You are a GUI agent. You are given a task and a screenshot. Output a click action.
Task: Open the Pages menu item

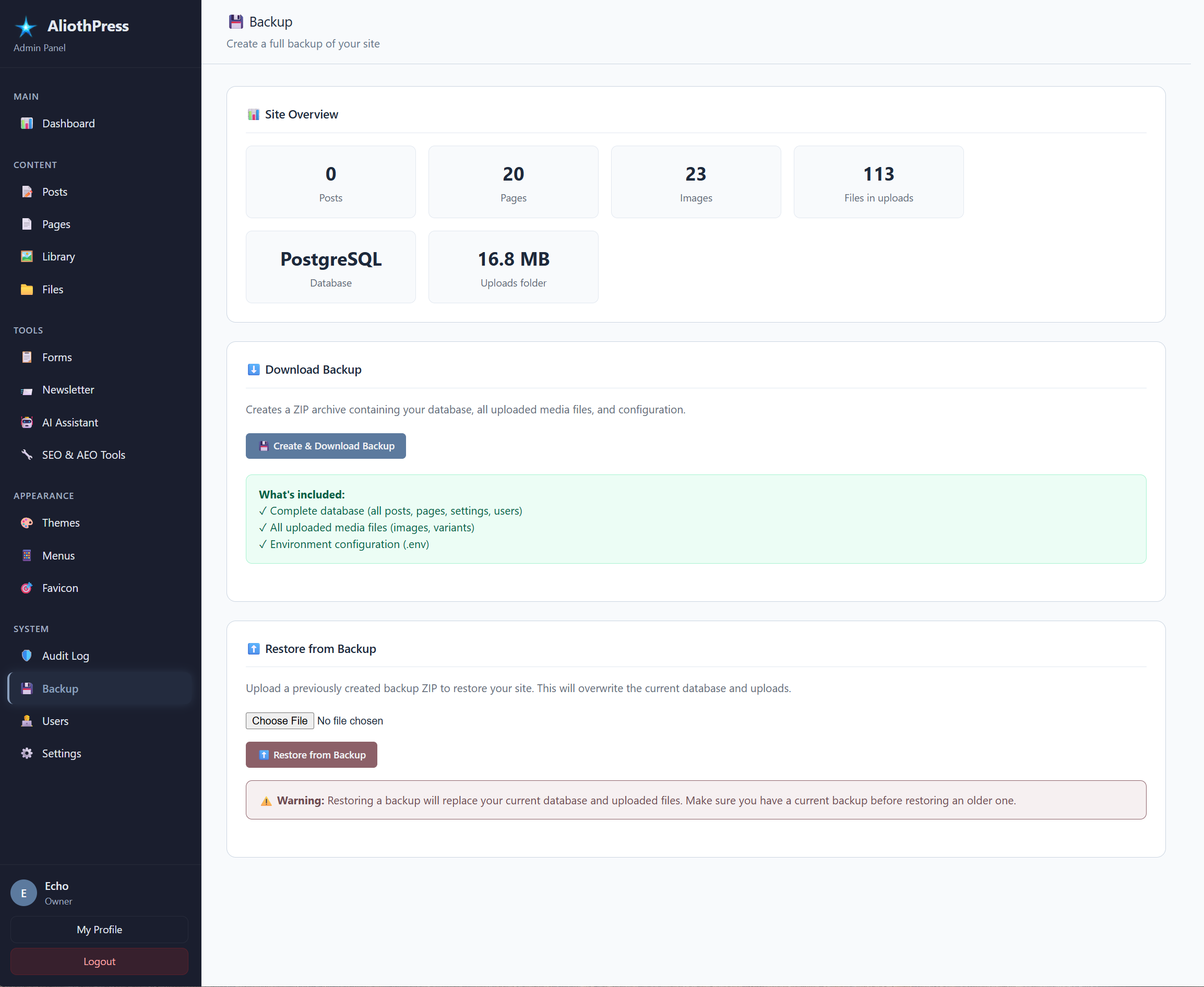click(x=56, y=224)
